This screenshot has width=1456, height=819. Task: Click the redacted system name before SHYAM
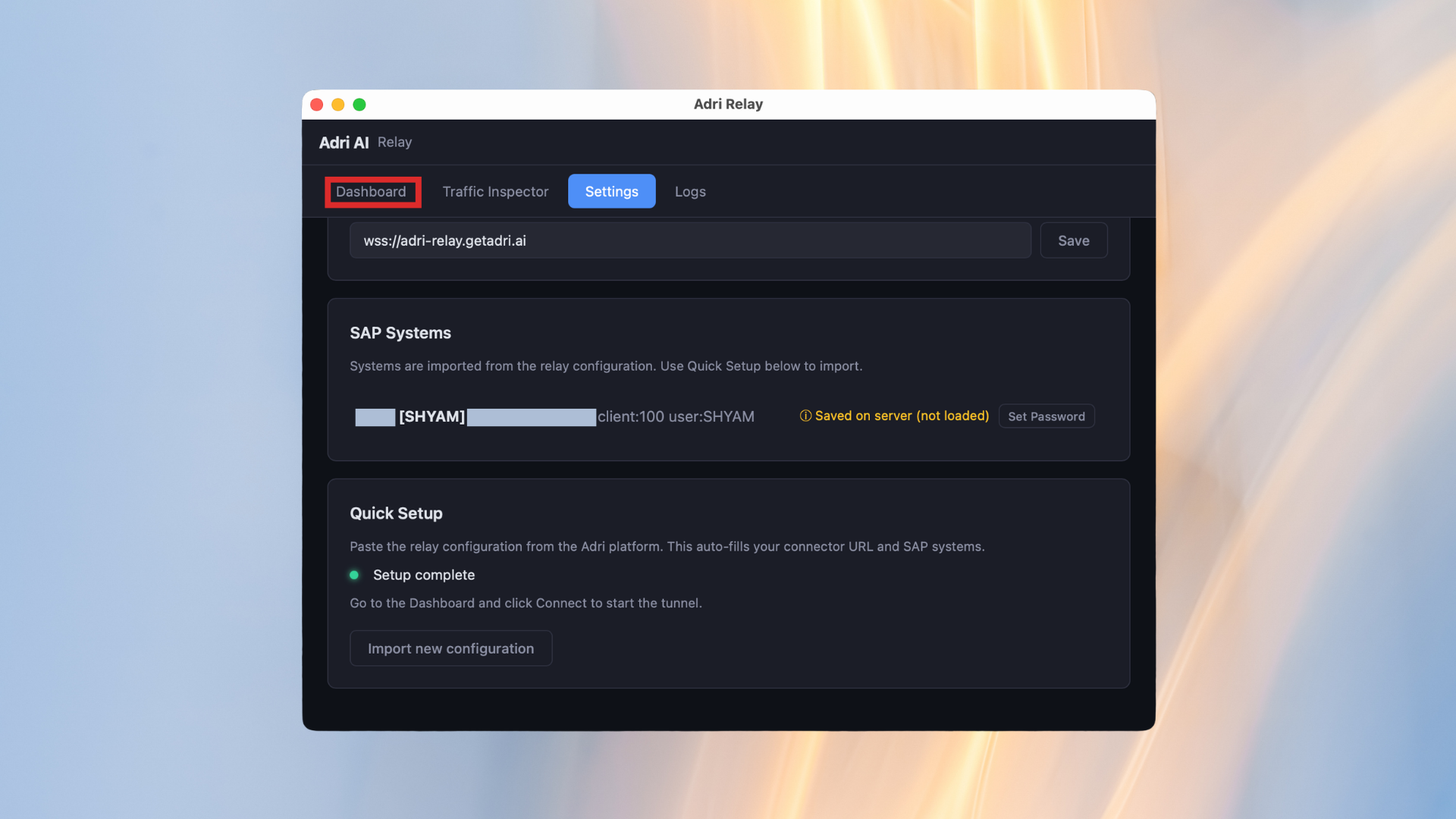coord(375,416)
